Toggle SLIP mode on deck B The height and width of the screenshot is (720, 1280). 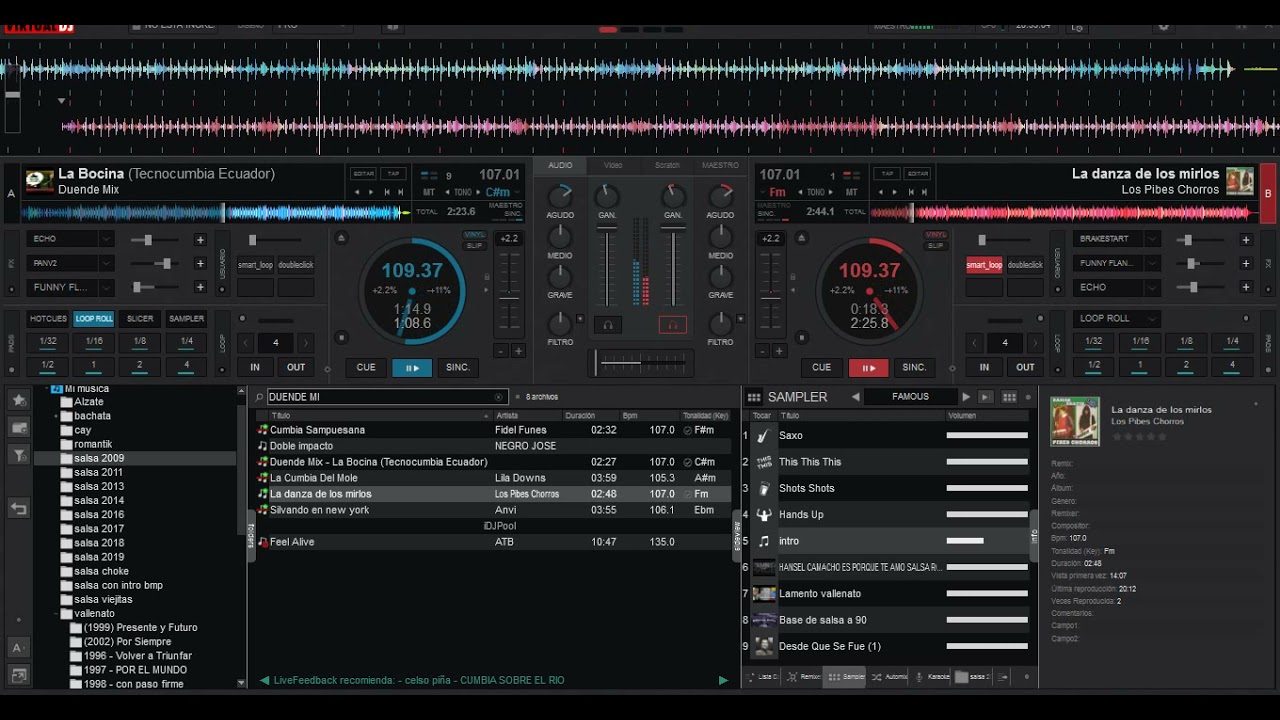click(936, 245)
